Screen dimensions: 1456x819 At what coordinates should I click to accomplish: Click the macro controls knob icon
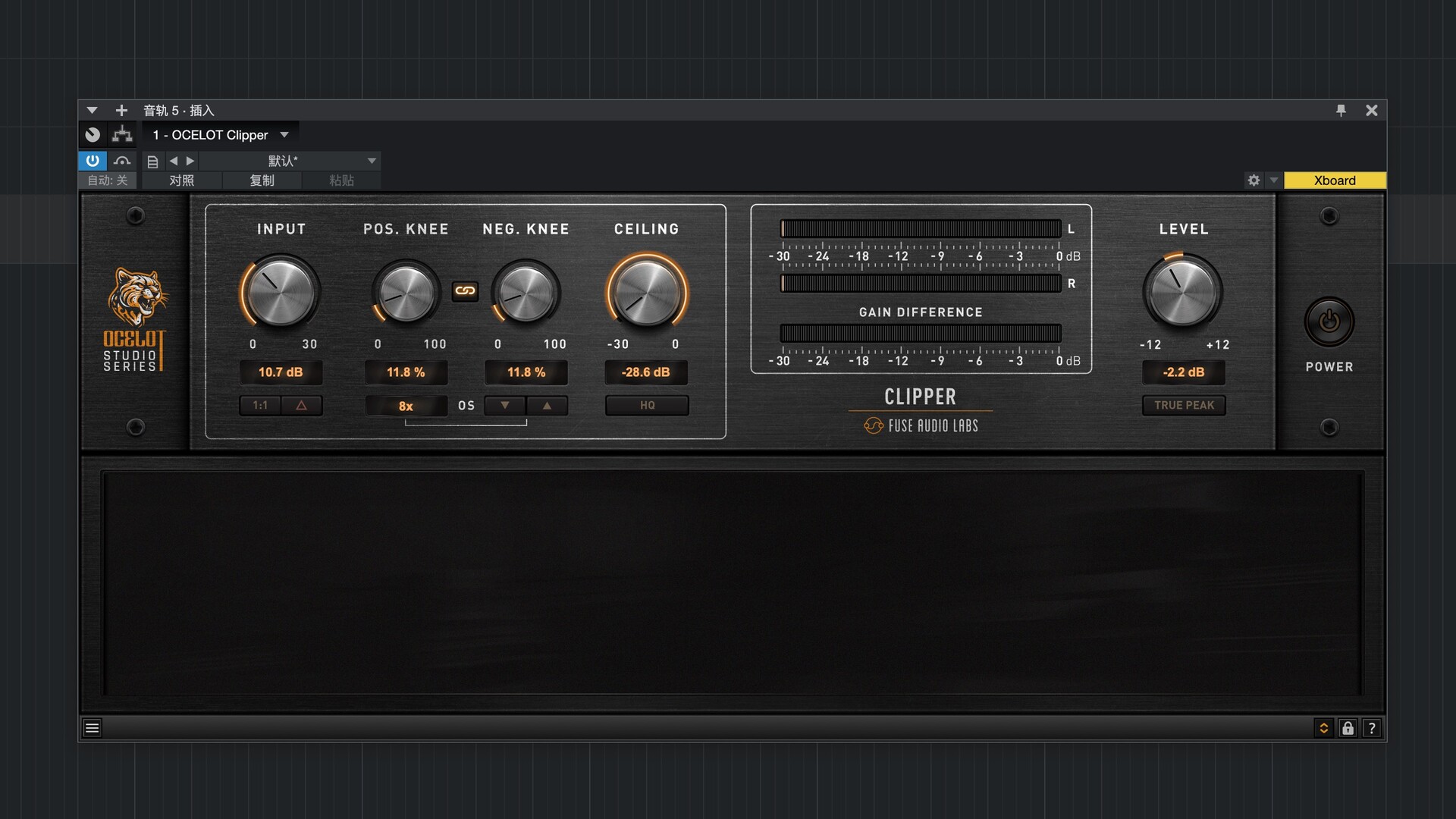[93, 135]
